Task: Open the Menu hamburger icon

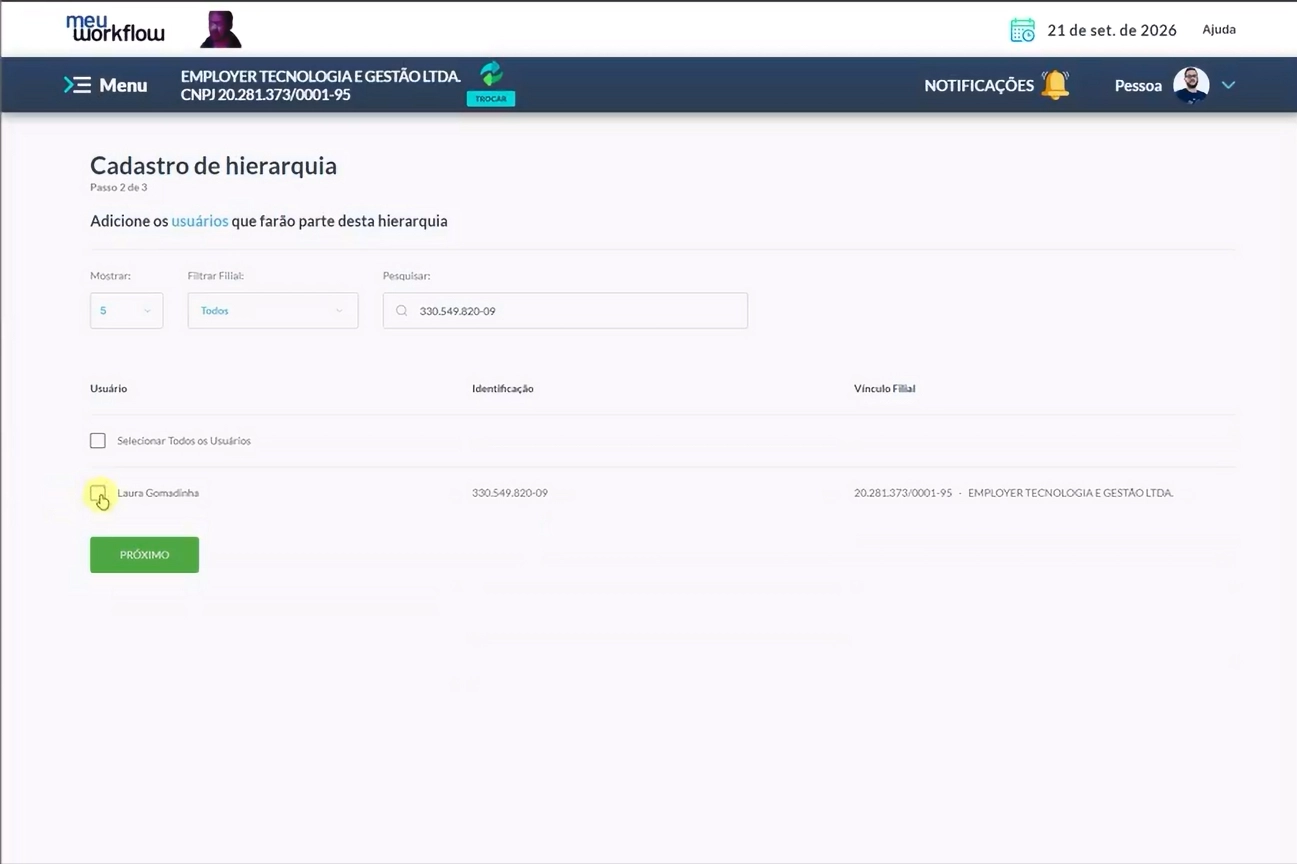Action: [77, 85]
